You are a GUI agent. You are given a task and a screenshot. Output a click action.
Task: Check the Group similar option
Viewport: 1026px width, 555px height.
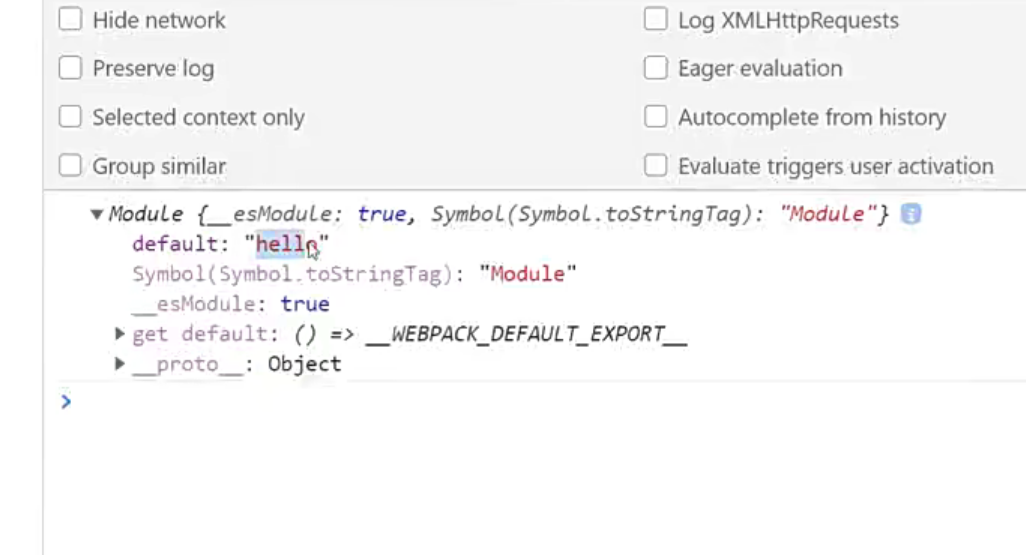point(70,166)
